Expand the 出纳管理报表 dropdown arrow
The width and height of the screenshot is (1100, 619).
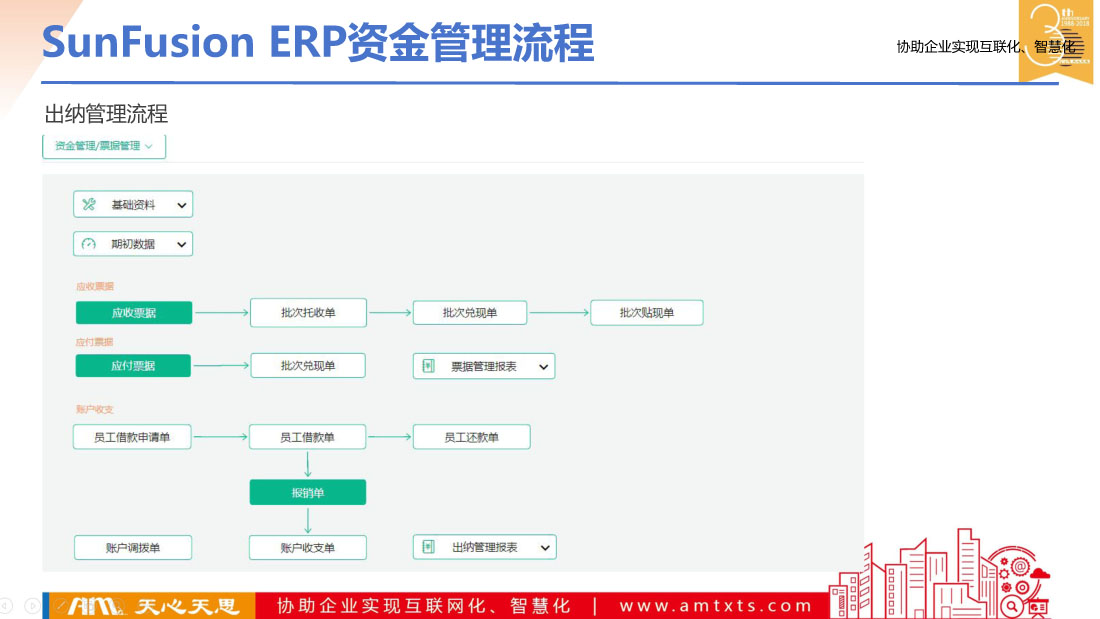pos(544,547)
